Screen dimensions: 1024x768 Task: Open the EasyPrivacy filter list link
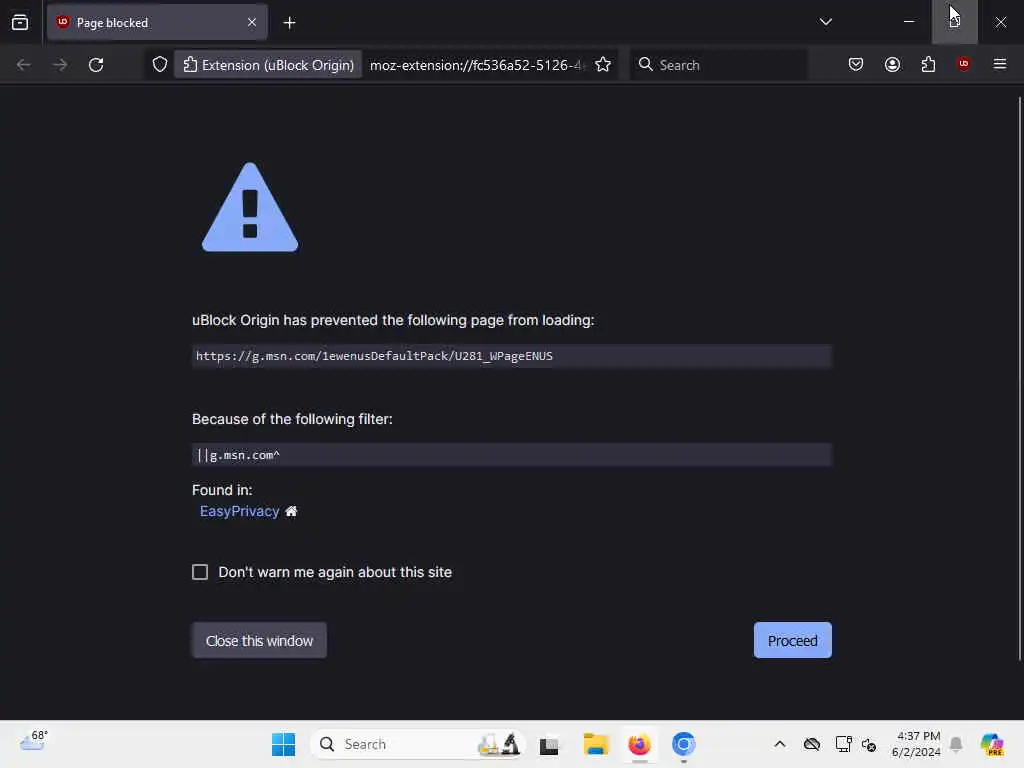pyautogui.click(x=240, y=511)
